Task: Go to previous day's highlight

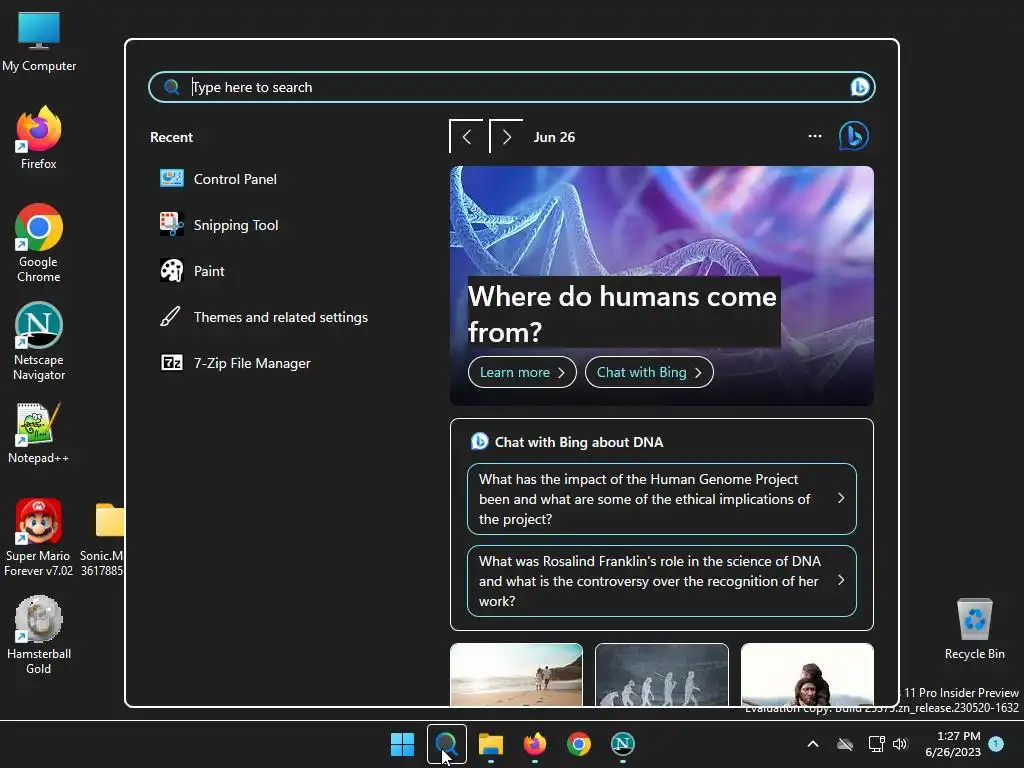Action: [466, 136]
